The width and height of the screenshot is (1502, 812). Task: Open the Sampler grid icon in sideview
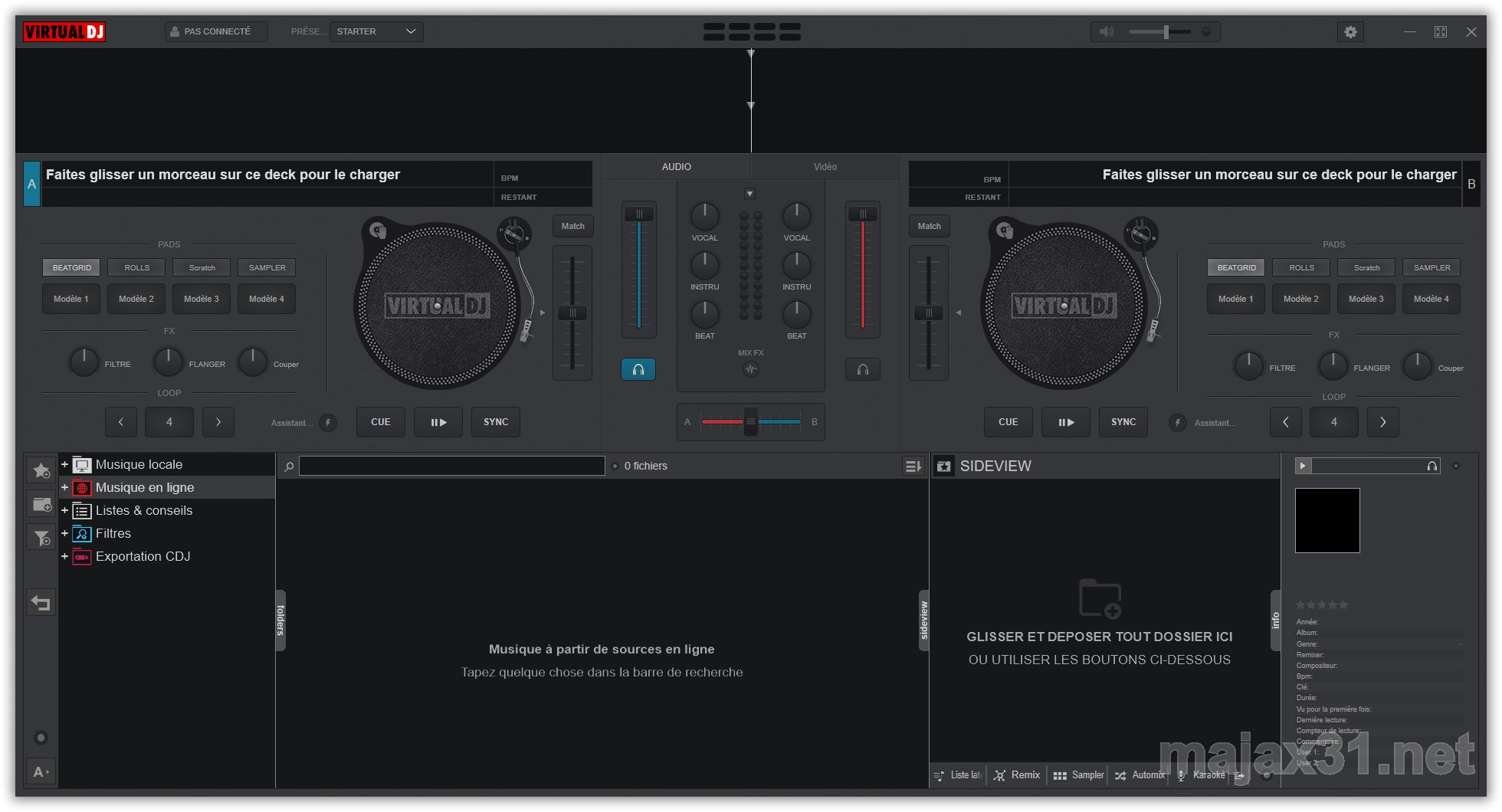pyautogui.click(x=1060, y=775)
